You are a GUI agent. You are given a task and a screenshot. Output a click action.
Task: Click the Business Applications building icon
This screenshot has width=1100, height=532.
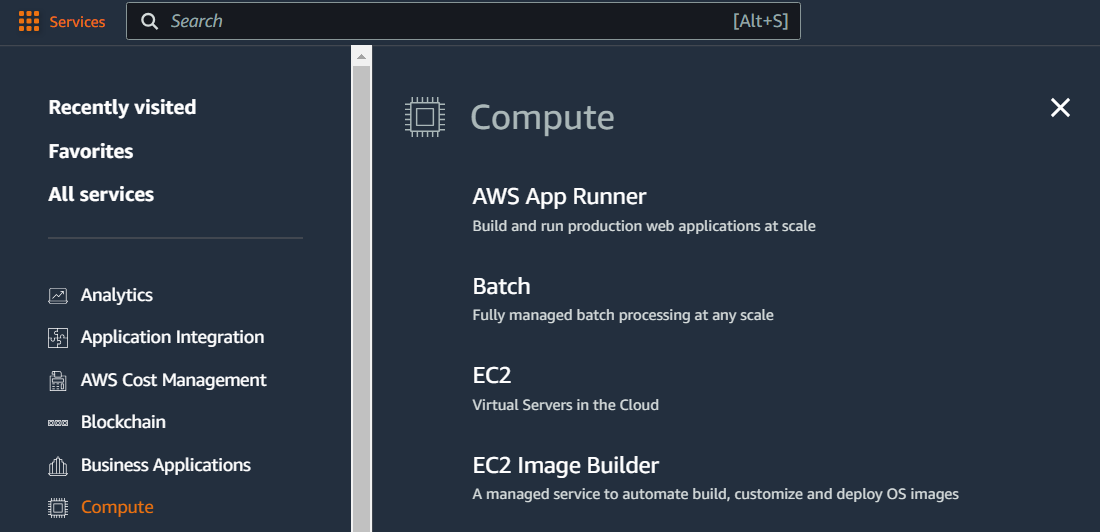point(58,465)
